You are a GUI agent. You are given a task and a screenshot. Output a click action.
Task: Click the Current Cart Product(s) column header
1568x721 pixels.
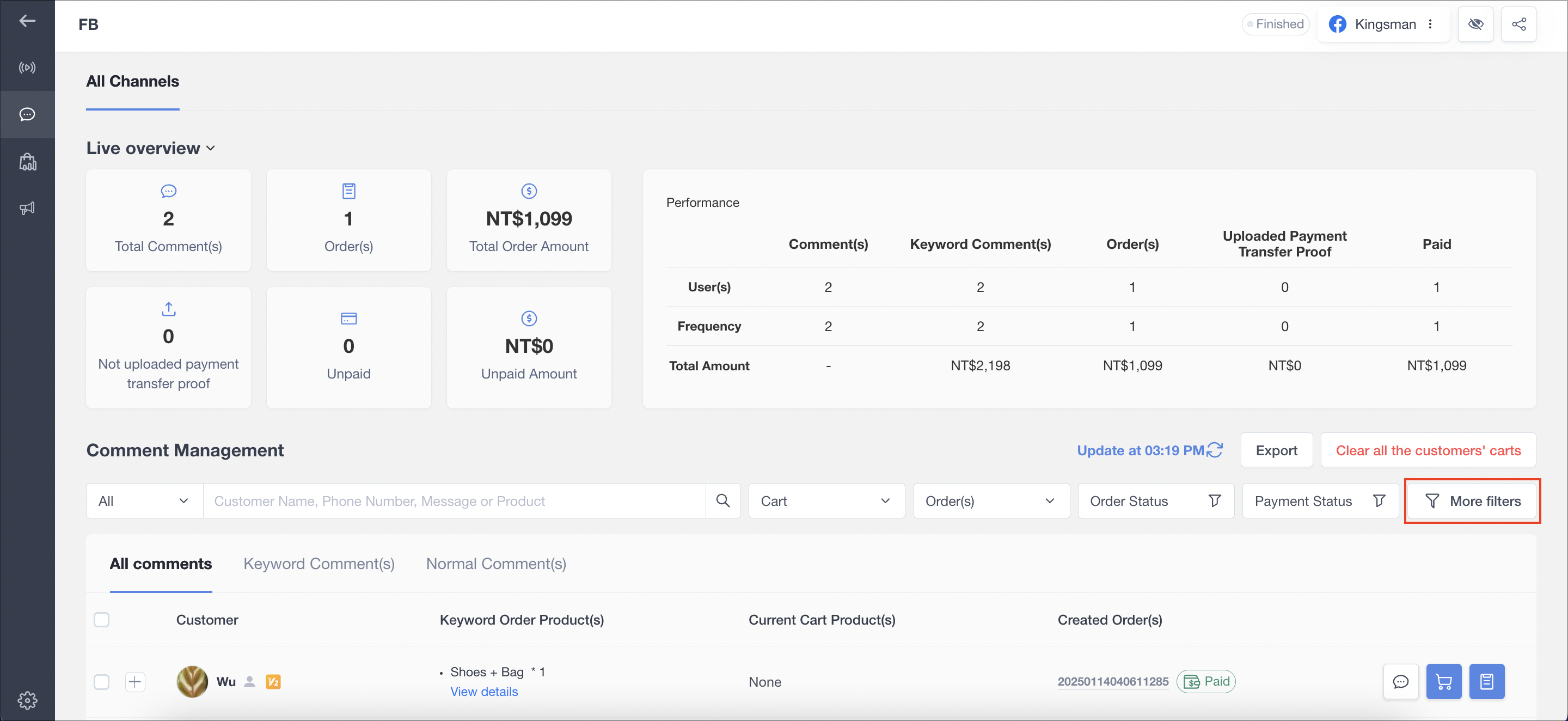tap(822, 620)
